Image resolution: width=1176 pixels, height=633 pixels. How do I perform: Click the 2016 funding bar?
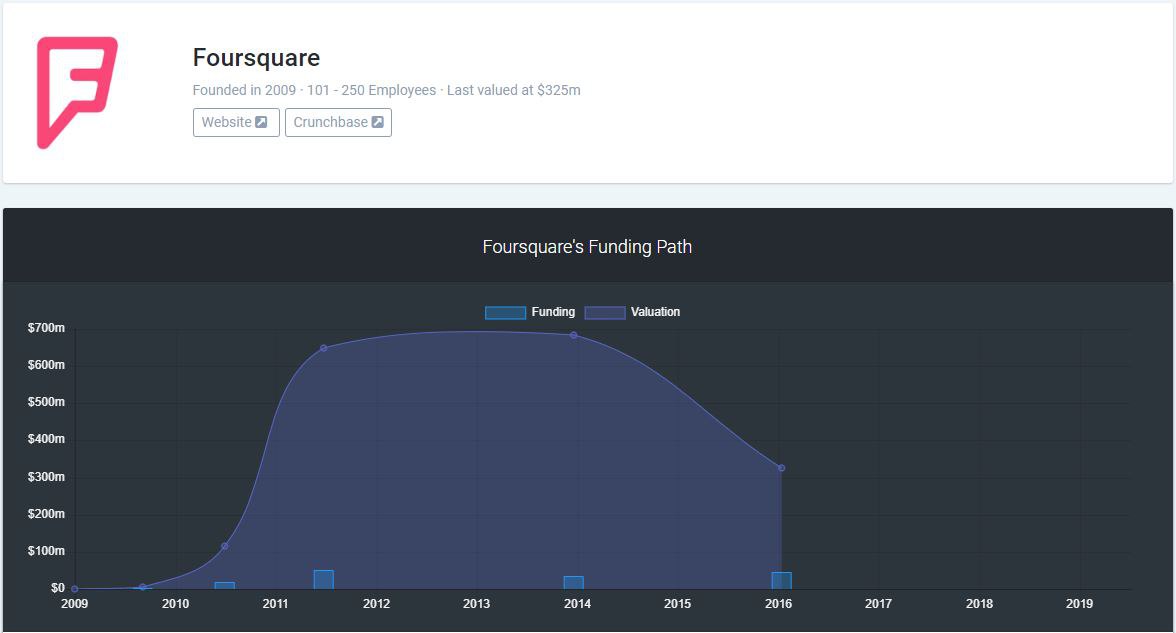coord(782,580)
